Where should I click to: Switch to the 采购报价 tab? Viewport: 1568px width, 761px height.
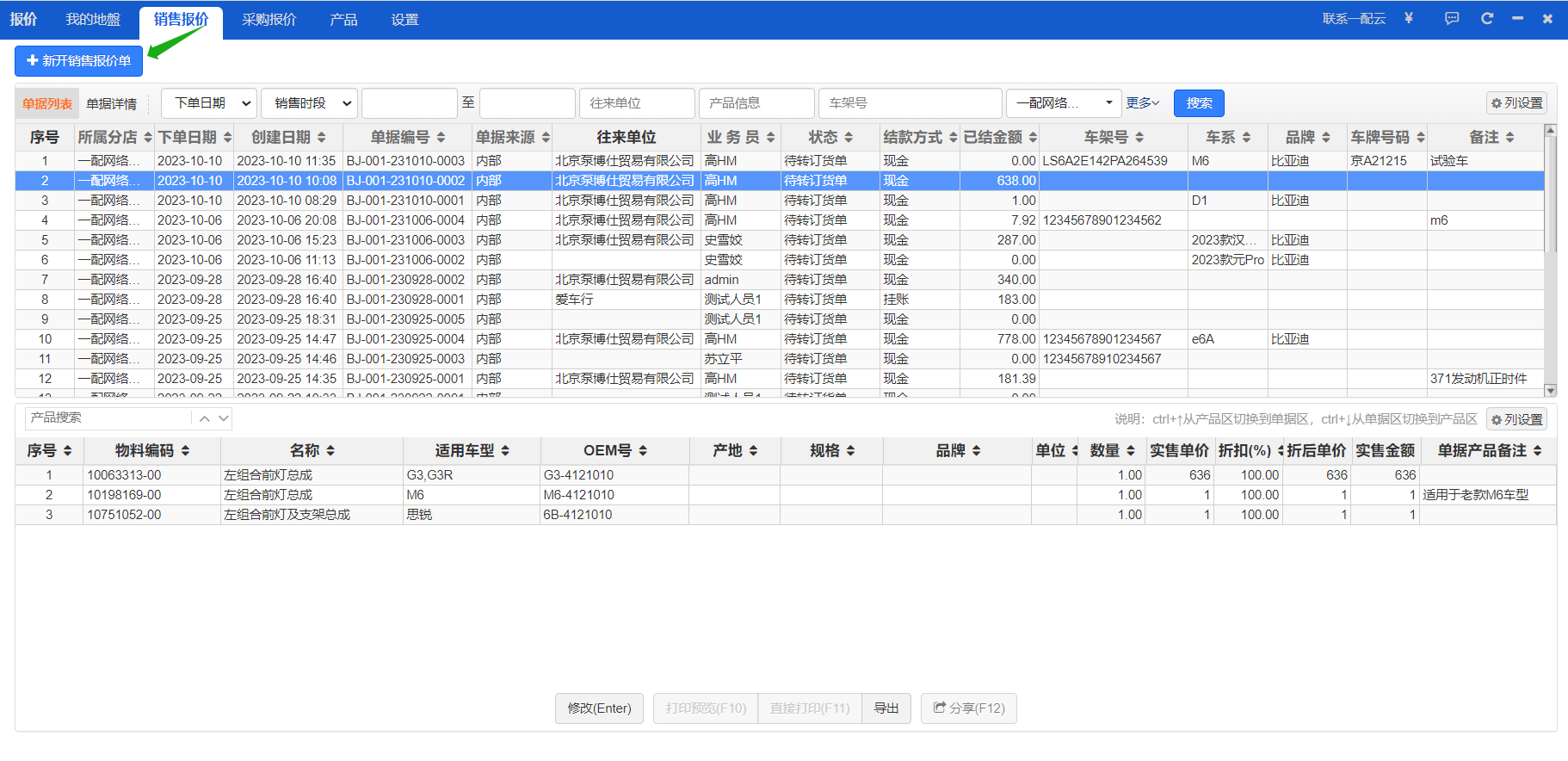tap(269, 20)
